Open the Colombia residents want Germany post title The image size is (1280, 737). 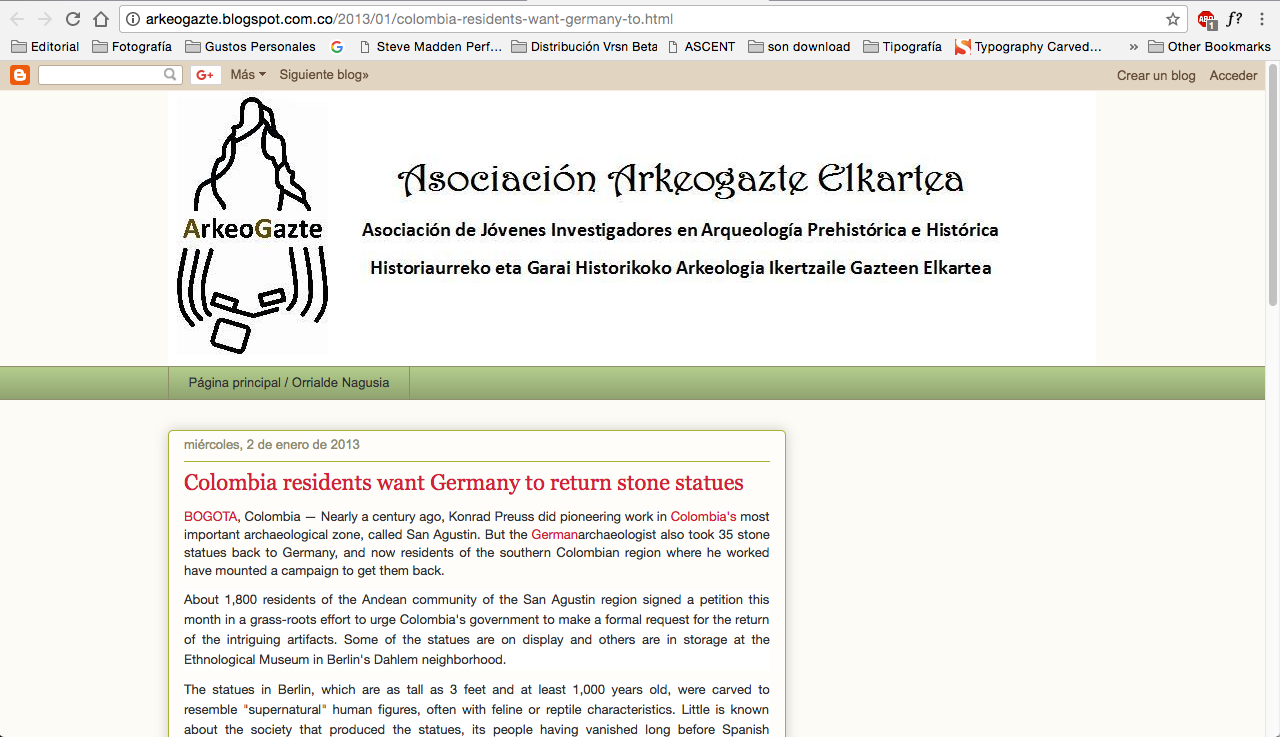464,483
